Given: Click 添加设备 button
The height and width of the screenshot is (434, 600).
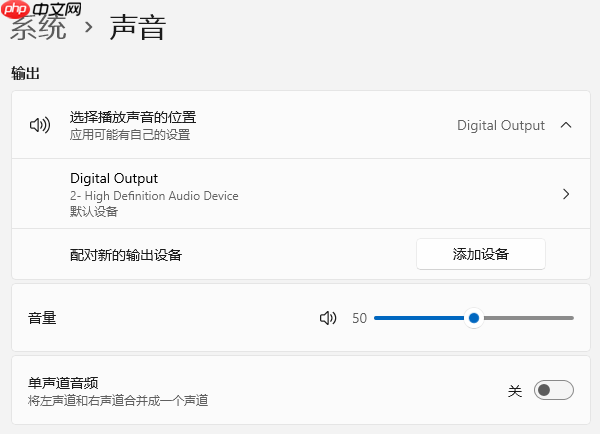Looking at the screenshot, I should pyautogui.click(x=481, y=254).
